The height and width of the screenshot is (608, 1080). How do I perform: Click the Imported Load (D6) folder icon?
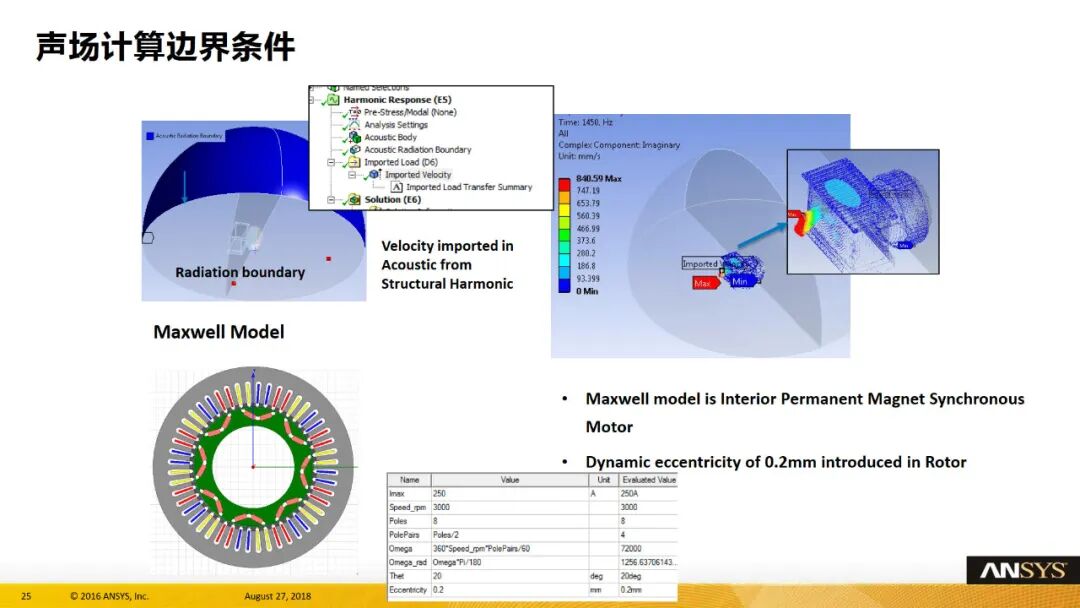pos(354,162)
